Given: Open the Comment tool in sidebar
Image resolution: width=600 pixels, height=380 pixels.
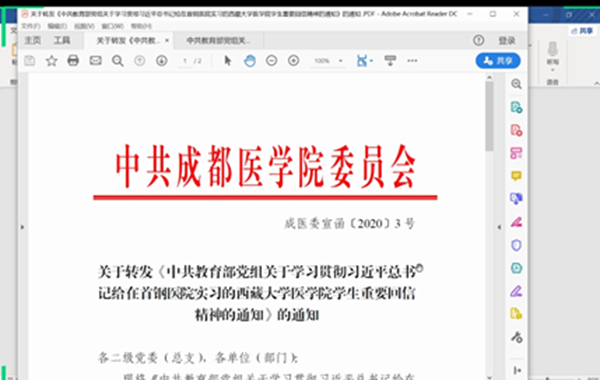Looking at the screenshot, I should point(516,176).
